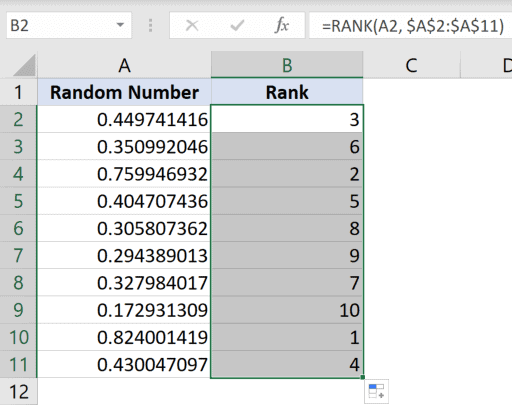Open the Insert Function fx icon
Screen dimensions: 512x405
pyautogui.click(x=282, y=25)
